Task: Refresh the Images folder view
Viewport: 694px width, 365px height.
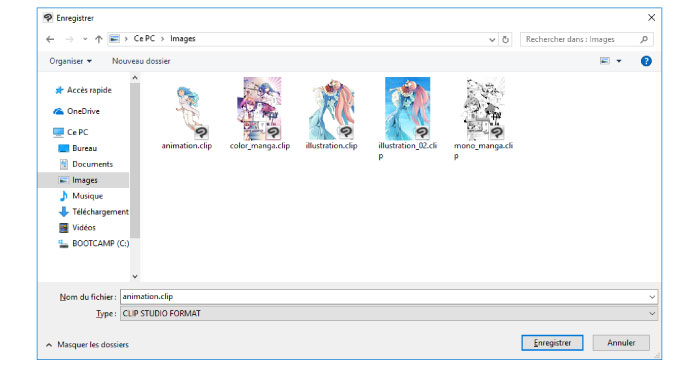Action: coord(505,39)
